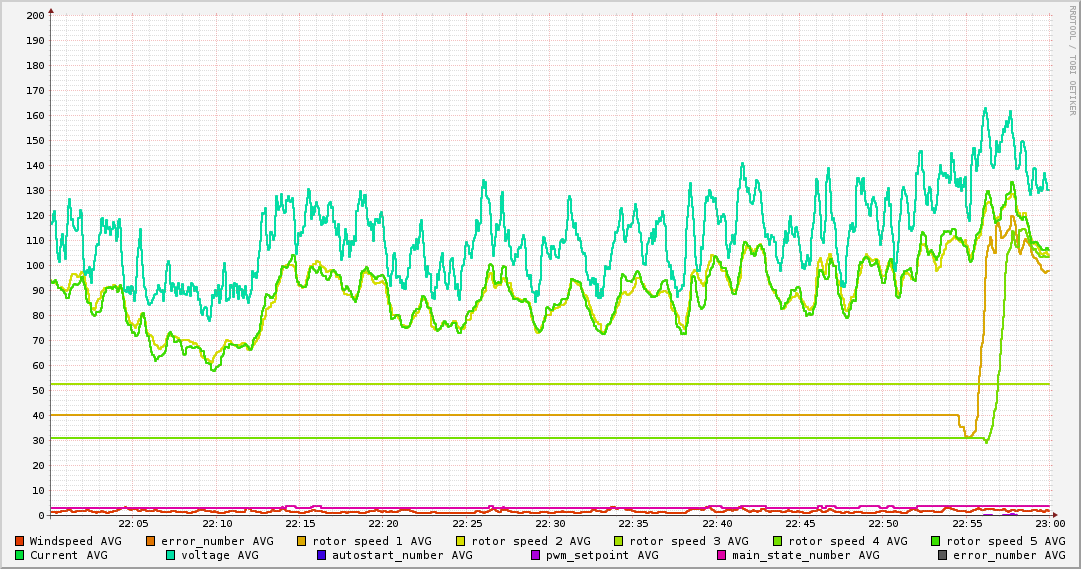Click the 100 value on y-axis
Screen dimensions: 1081x569
point(35,266)
